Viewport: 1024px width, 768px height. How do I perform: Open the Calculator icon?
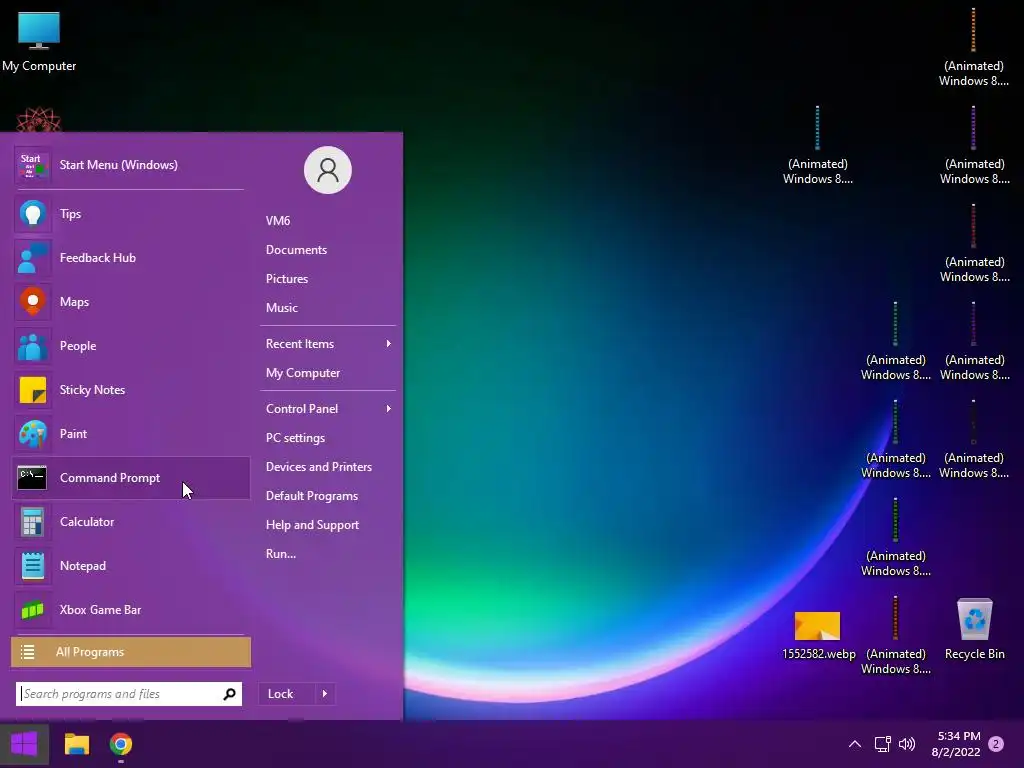click(x=32, y=522)
